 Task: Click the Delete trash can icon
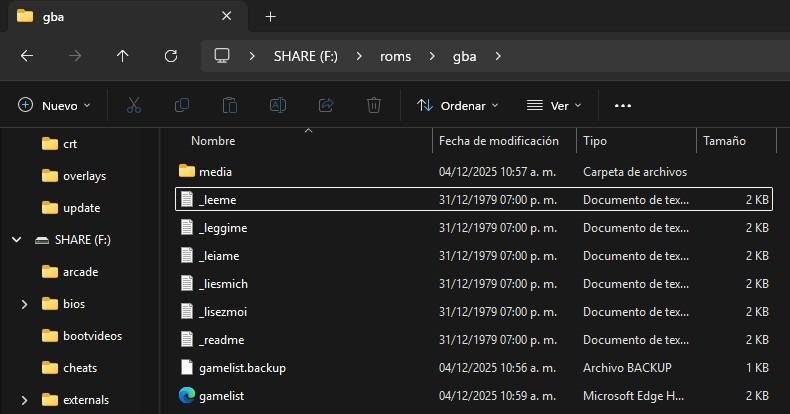[373, 105]
